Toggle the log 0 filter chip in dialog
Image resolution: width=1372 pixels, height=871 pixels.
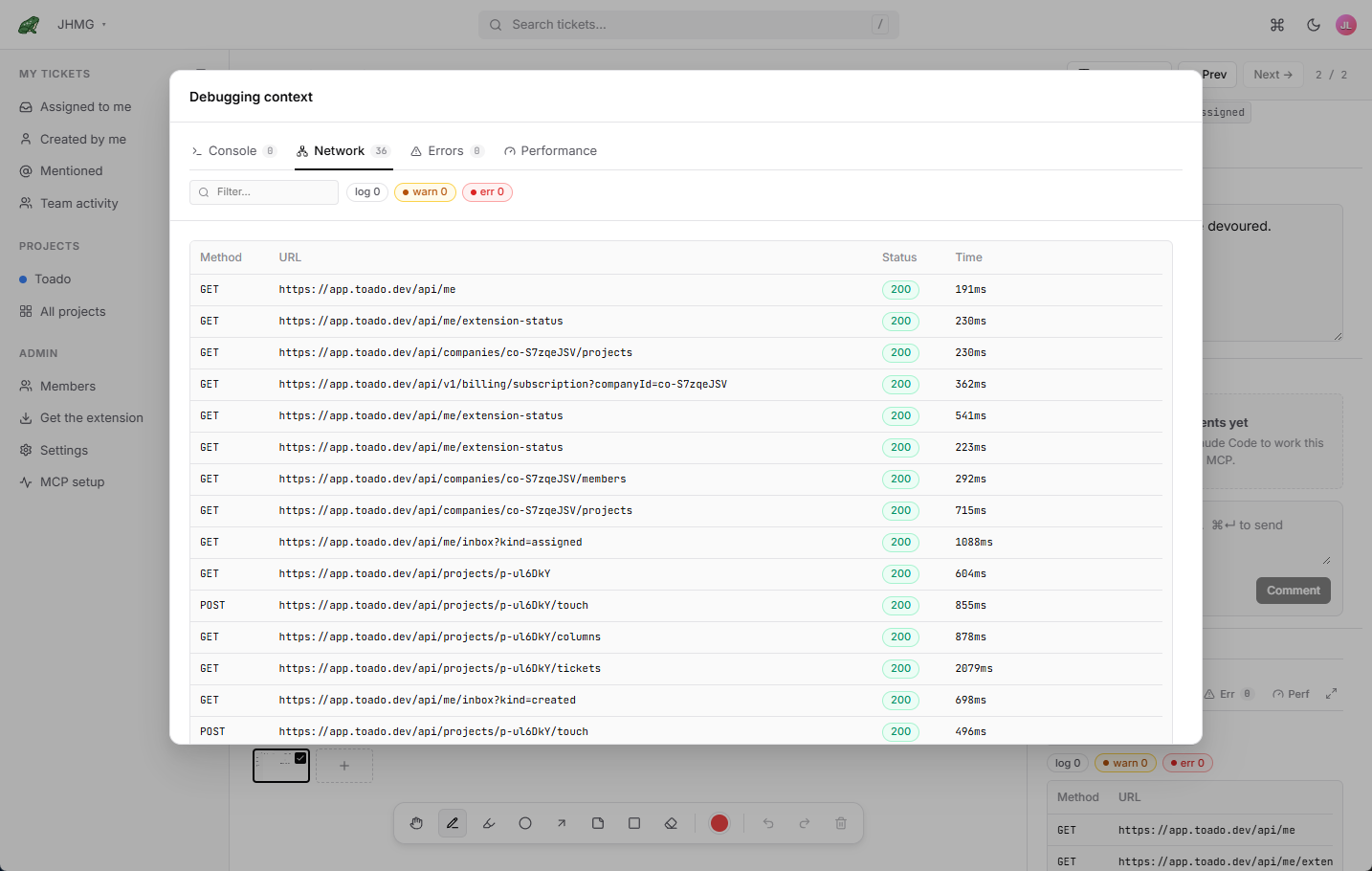(x=367, y=192)
